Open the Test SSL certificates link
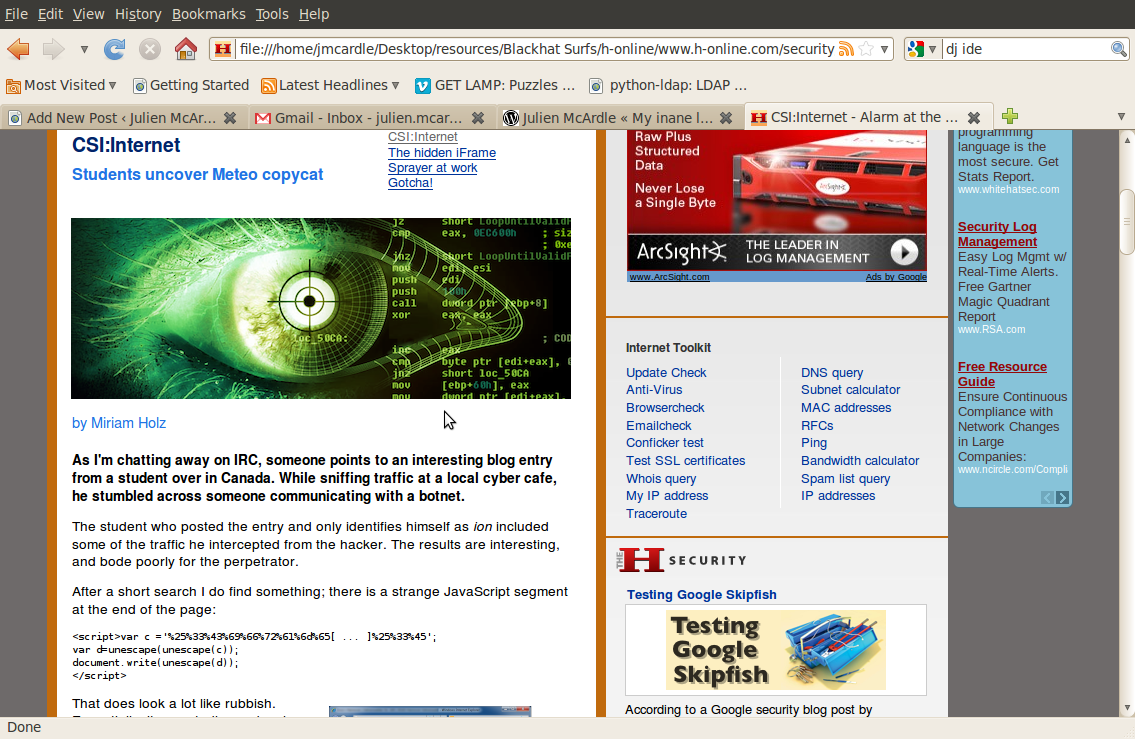Viewport: 1135px width, 739px height. point(685,460)
